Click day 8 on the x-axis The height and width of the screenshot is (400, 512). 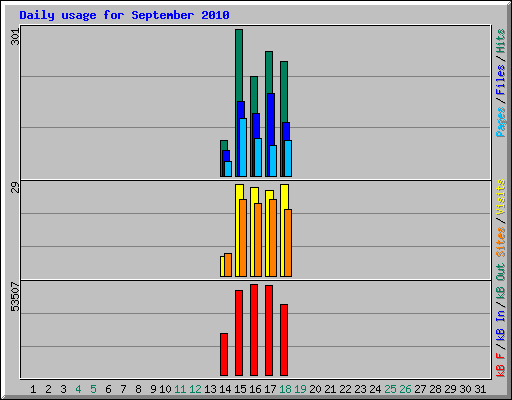click(138, 389)
